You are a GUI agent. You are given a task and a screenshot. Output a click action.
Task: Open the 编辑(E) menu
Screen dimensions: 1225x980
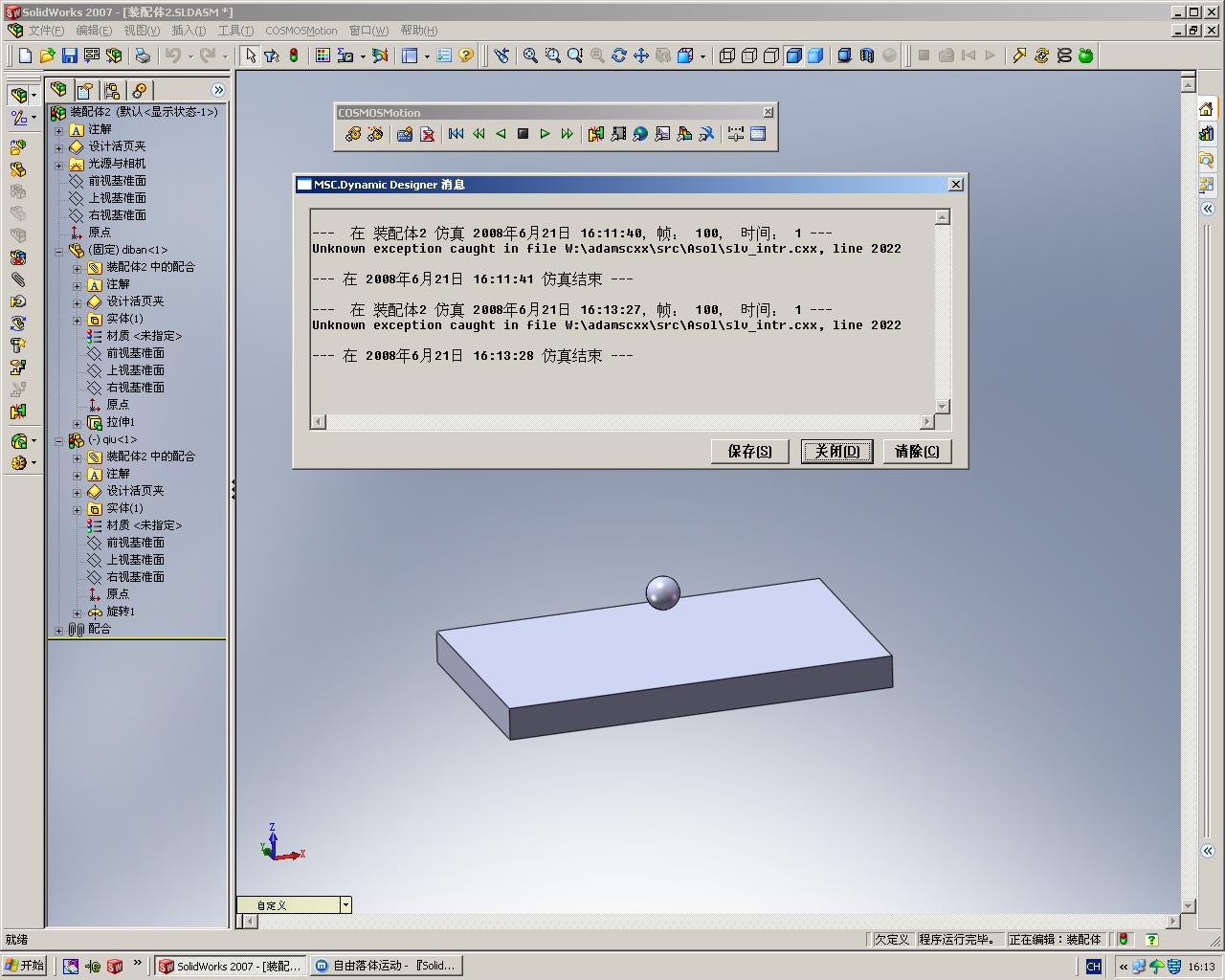click(94, 31)
